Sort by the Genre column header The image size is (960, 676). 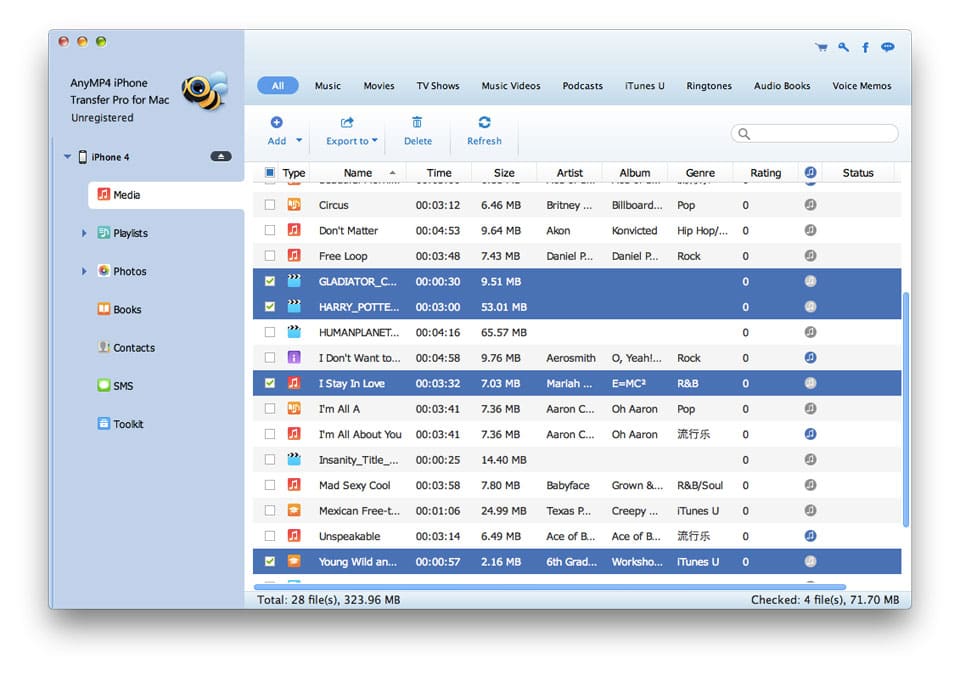700,173
